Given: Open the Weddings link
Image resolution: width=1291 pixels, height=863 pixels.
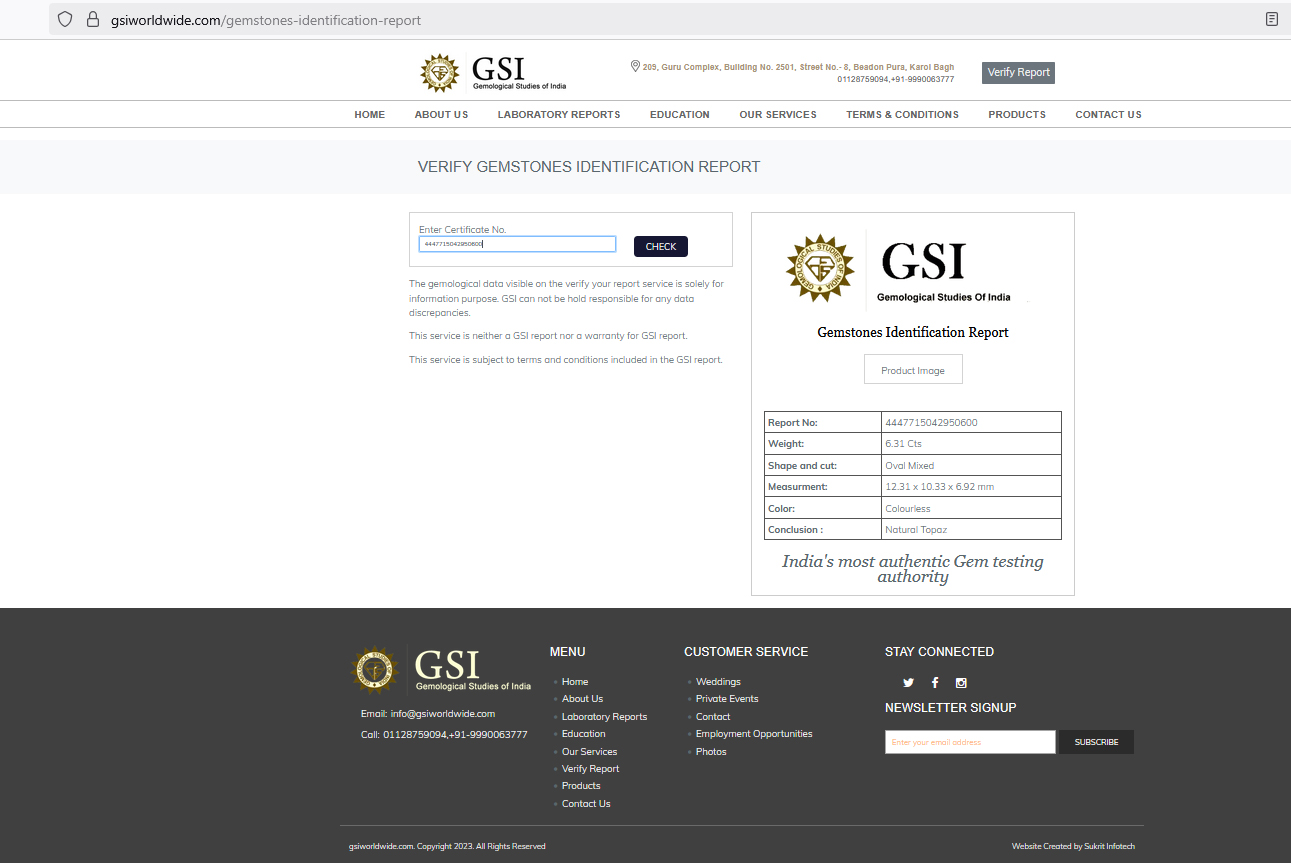Looking at the screenshot, I should click(x=718, y=682).
